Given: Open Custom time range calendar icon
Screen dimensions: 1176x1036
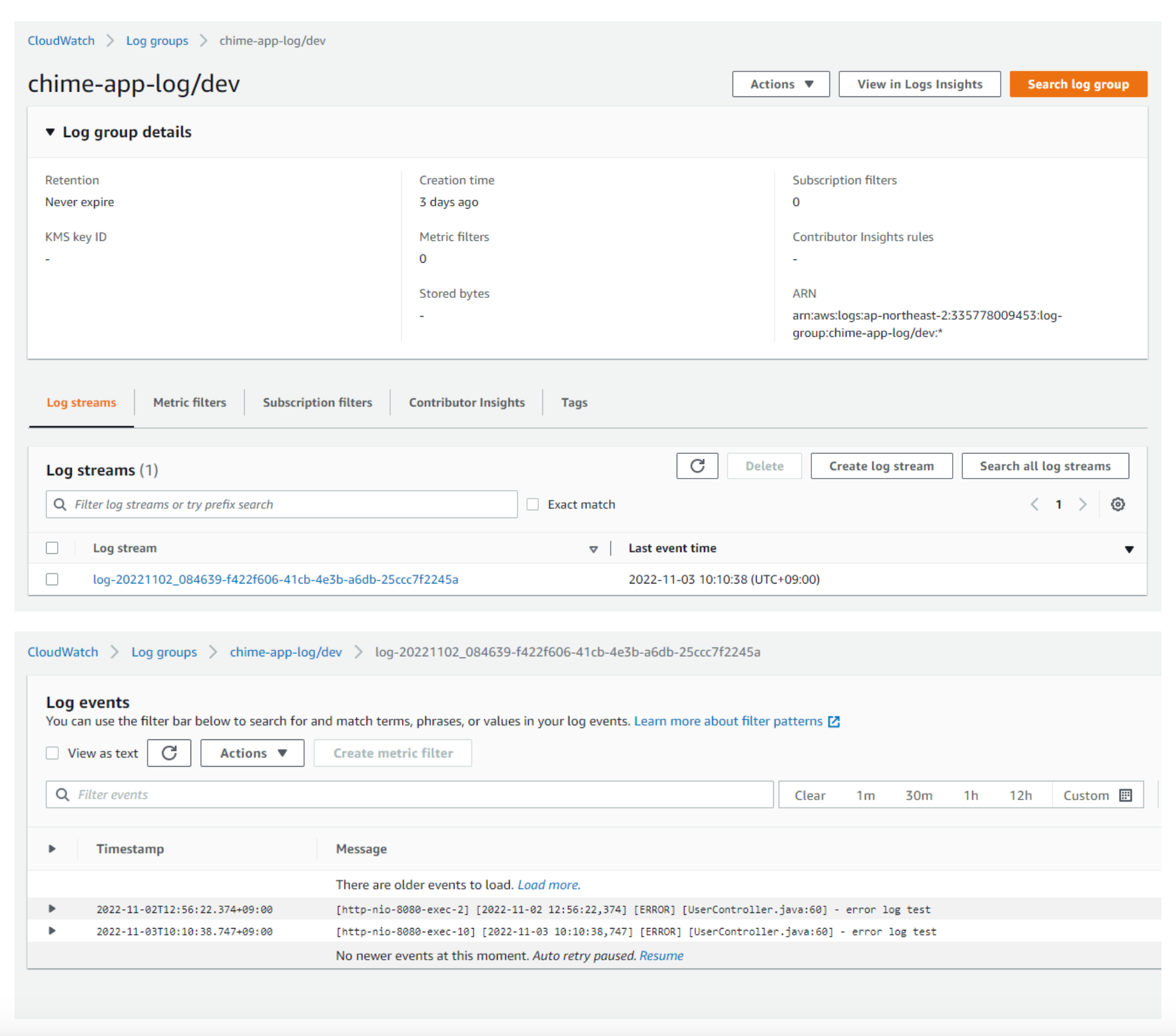Looking at the screenshot, I should tap(1126, 795).
